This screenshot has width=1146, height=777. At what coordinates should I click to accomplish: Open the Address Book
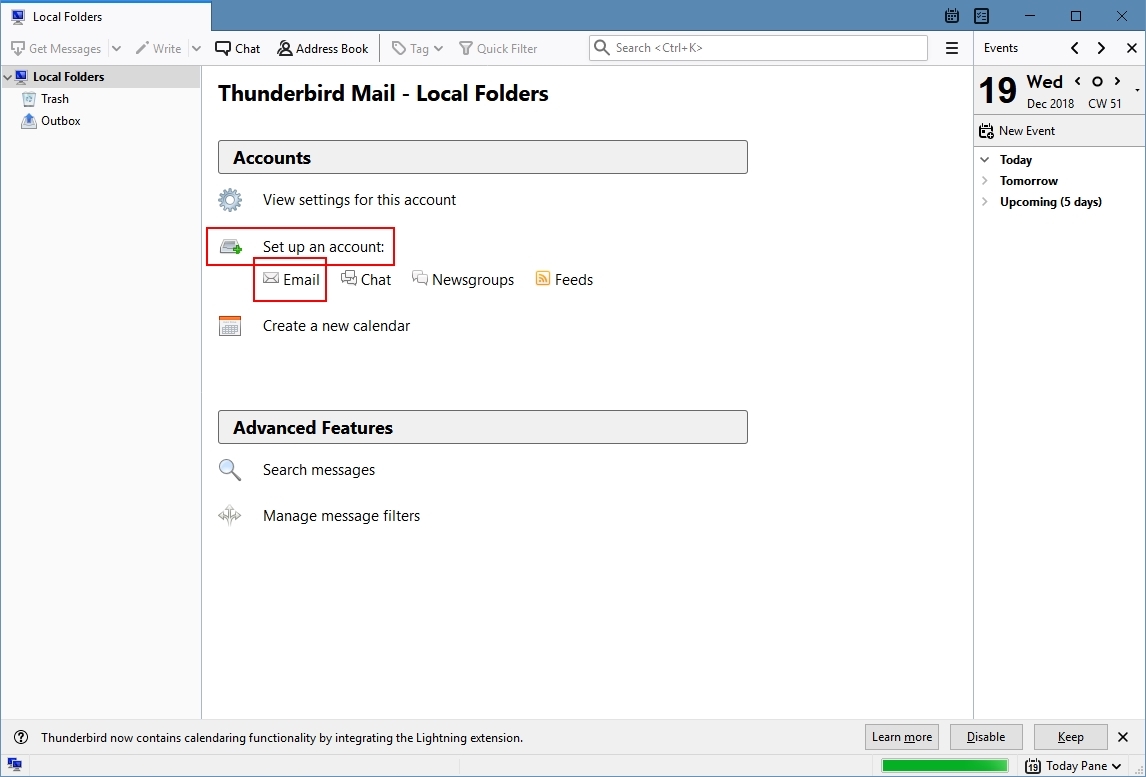pos(322,48)
